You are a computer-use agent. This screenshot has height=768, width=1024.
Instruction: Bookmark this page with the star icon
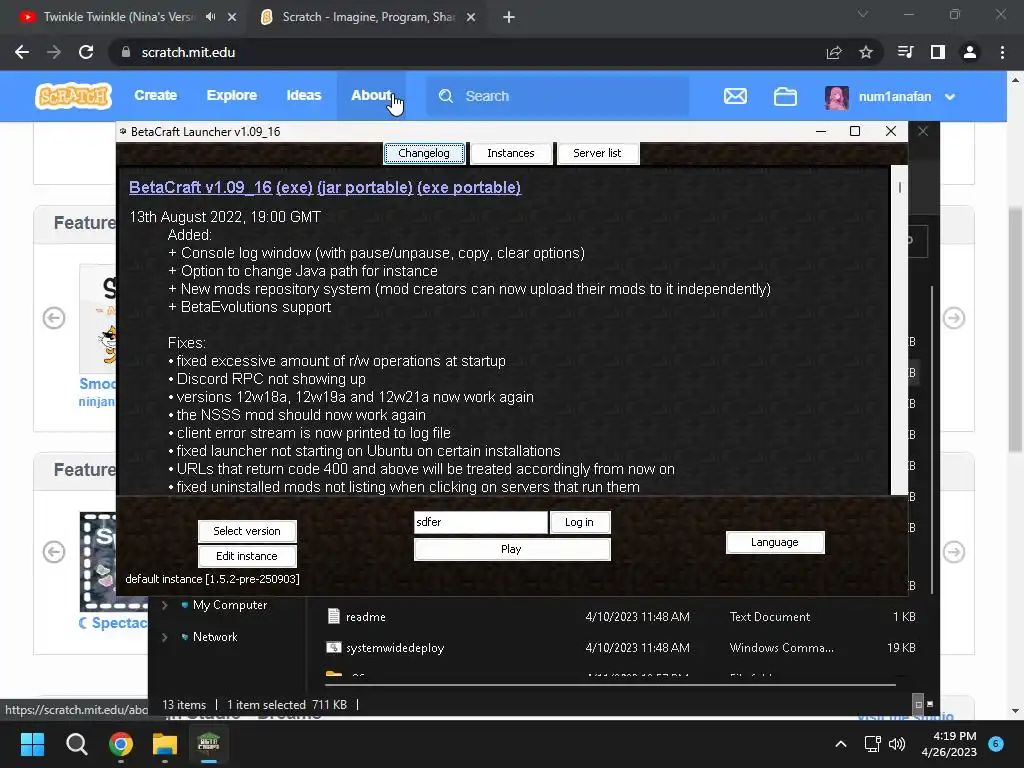(x=866, y=52)
